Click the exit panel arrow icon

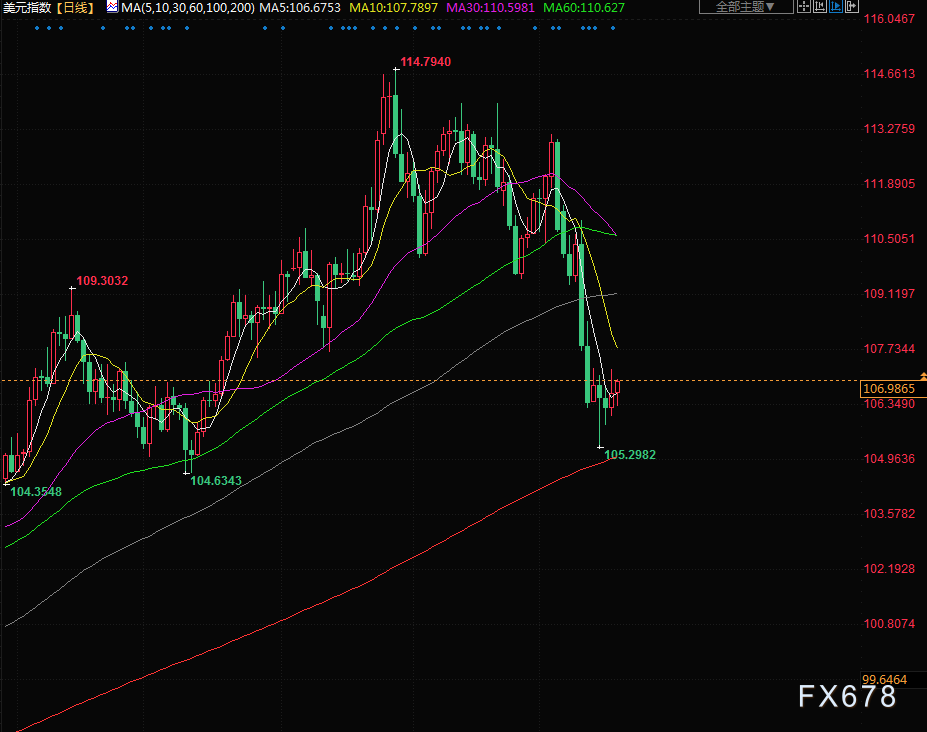click(x=851, y=6)
